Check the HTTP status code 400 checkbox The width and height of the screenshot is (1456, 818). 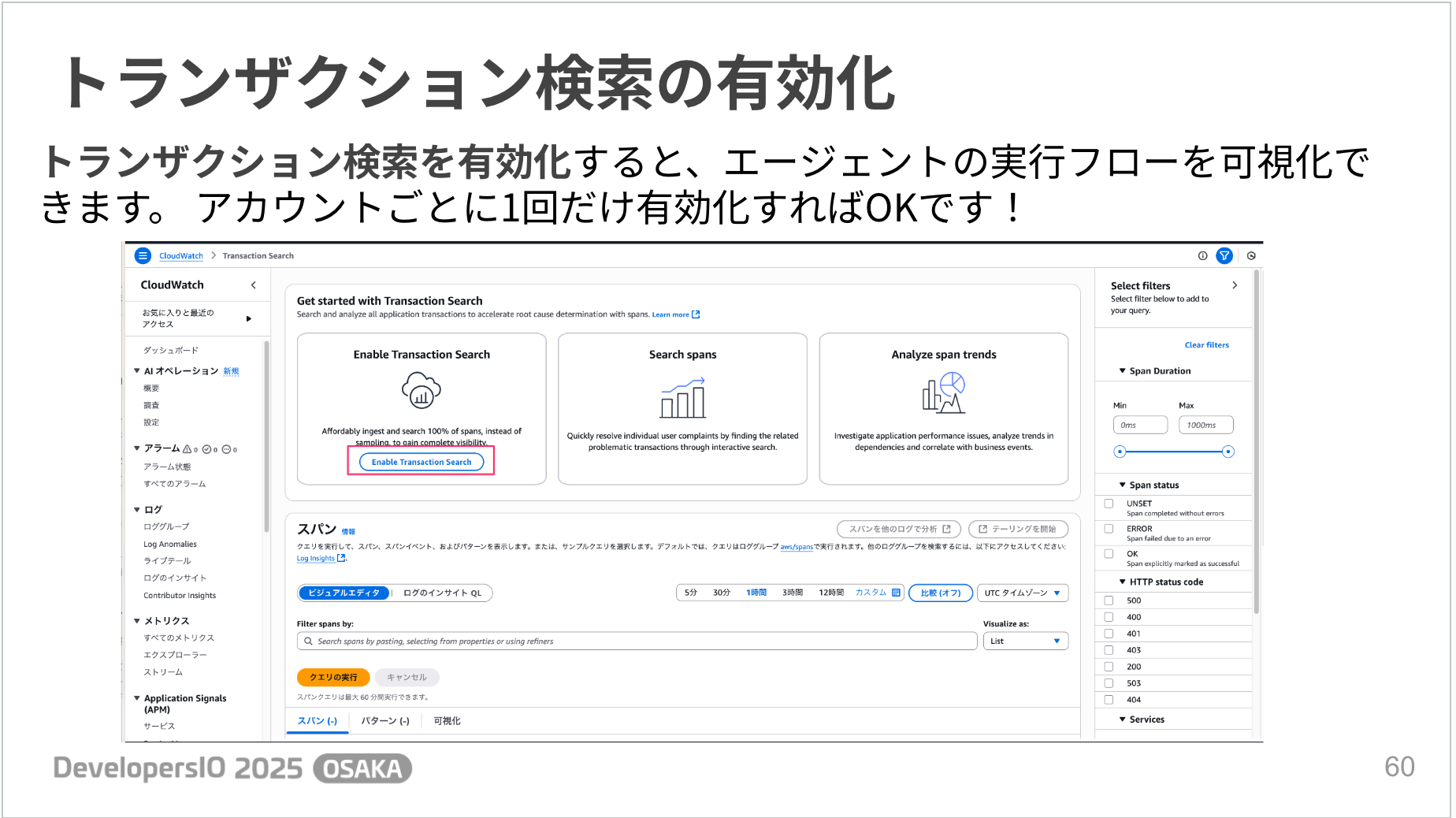coord(1109,617)
